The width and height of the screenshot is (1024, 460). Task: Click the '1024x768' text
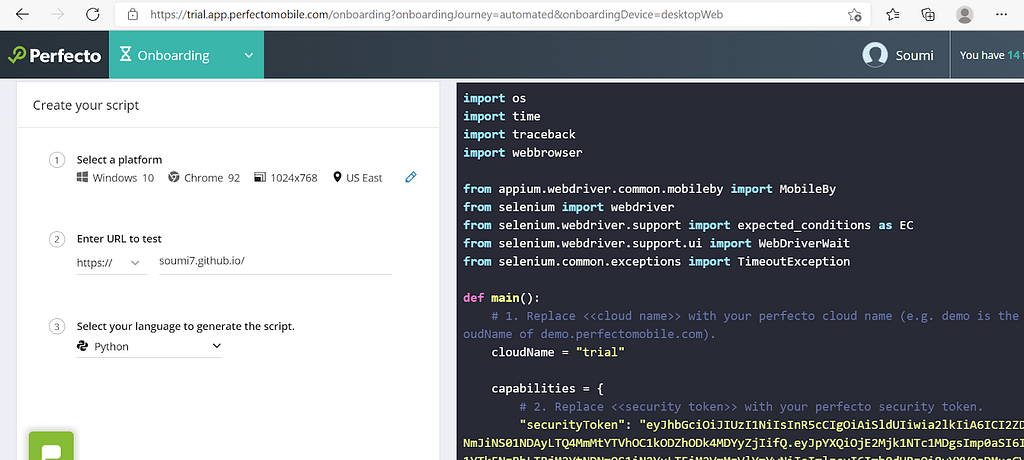[x=294, y=178]
